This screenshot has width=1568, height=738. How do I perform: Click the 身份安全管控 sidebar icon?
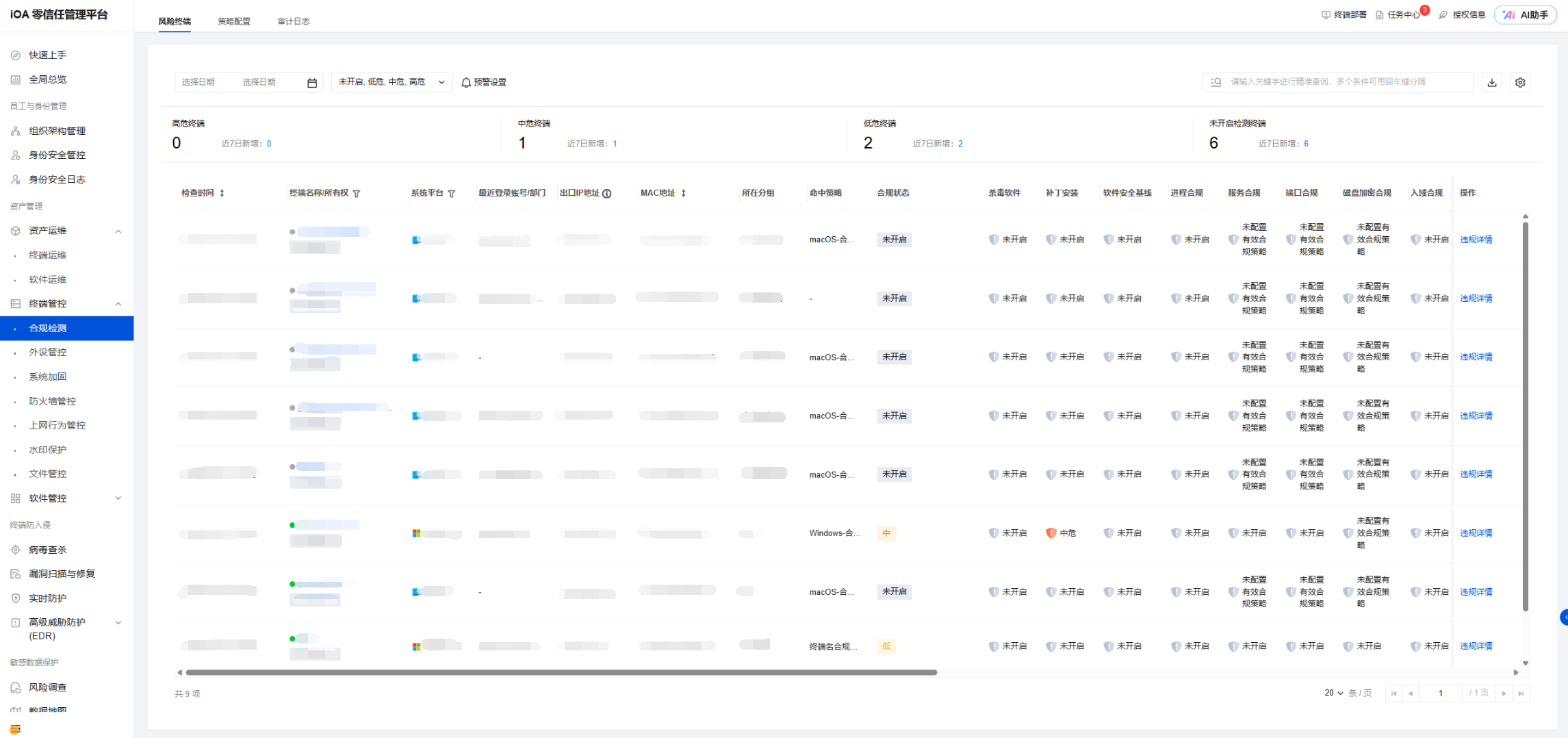[16, 155]
